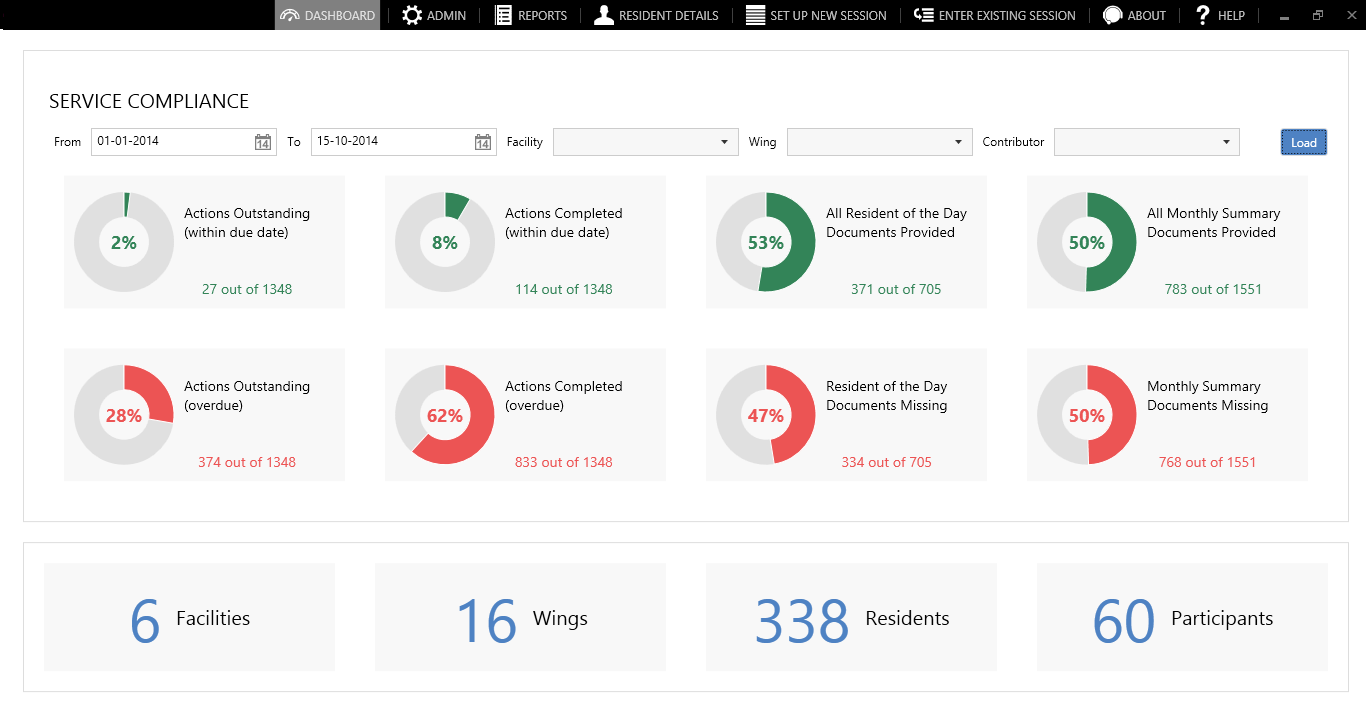Click the 62% overdue completed donut chart
Image resolution: width=1366 pixels, height=728 pixels.
445,415
